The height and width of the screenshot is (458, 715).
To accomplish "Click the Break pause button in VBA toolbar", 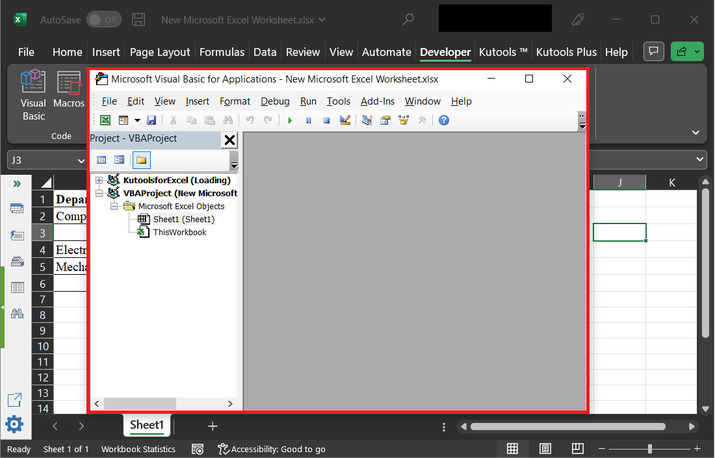I will point(308,120).
